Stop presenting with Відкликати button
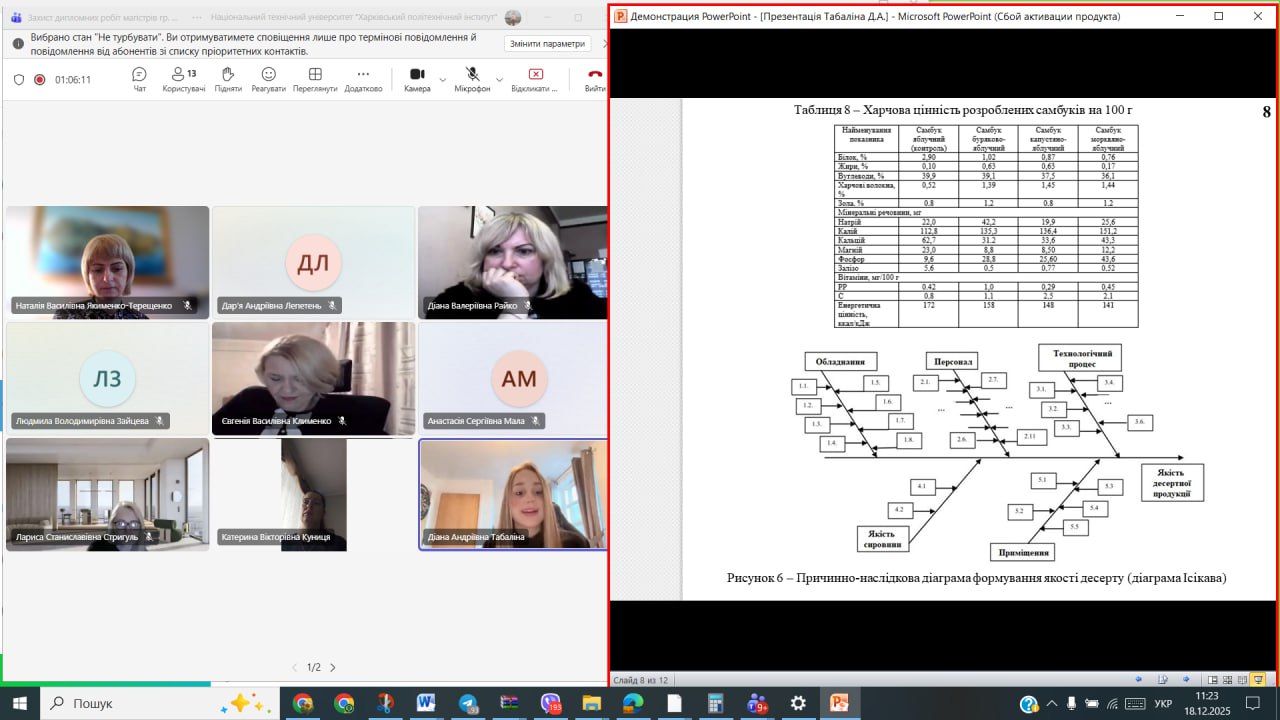 [534, 79]
